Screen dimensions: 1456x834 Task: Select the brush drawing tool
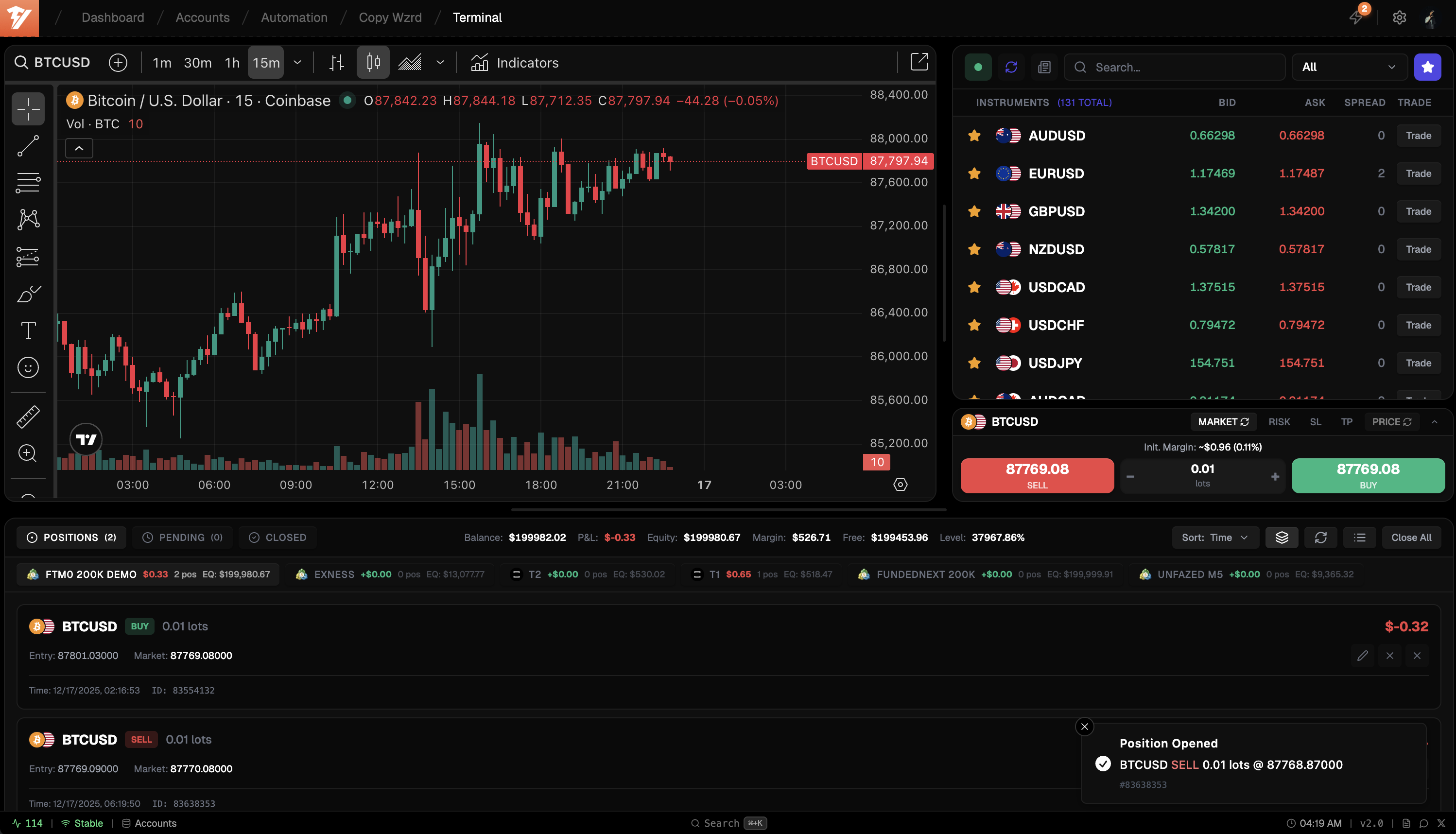pyautogui.click(x=28, y=294)
